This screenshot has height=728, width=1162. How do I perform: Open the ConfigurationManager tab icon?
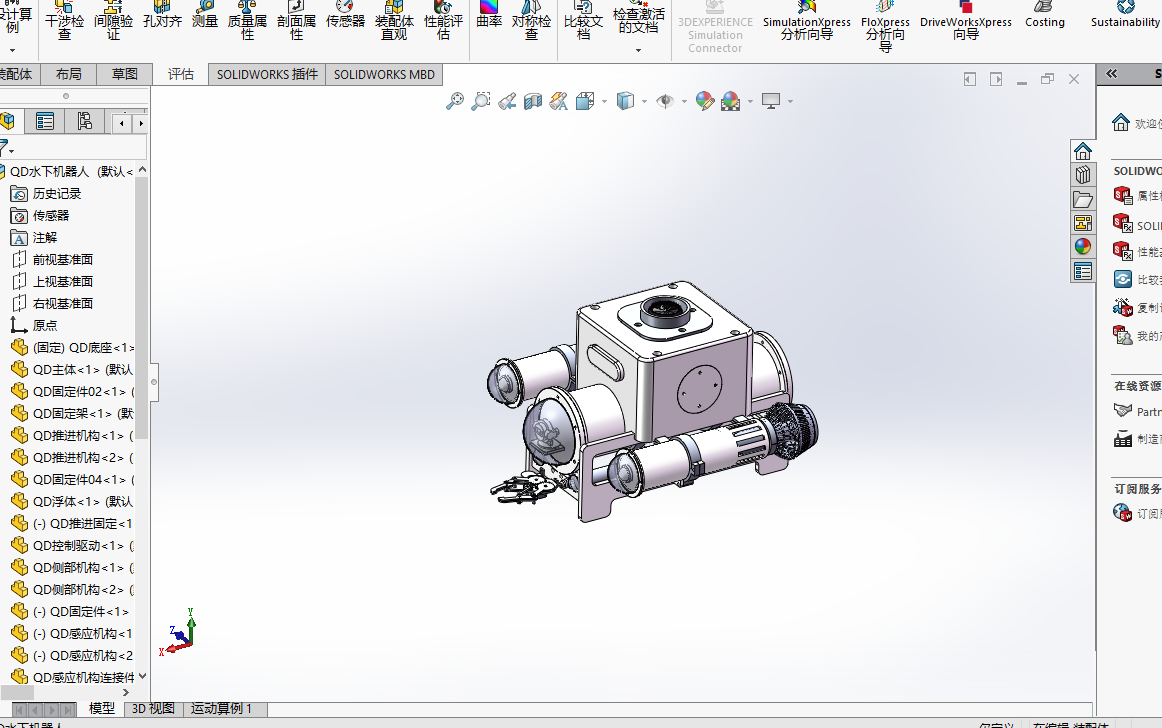pyautogui.click(x=84, y=122)
